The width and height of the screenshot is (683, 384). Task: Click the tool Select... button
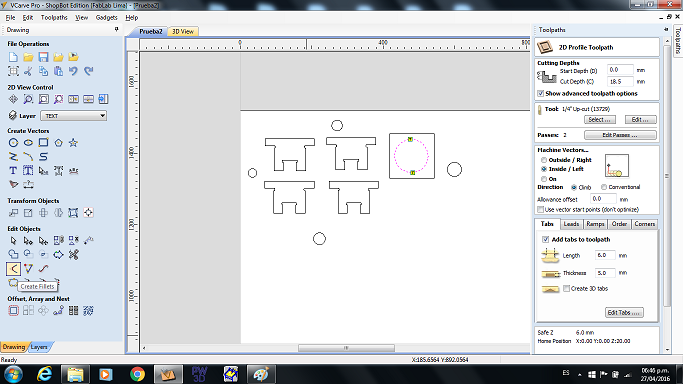pyautogui.click(x=600, y=120)
